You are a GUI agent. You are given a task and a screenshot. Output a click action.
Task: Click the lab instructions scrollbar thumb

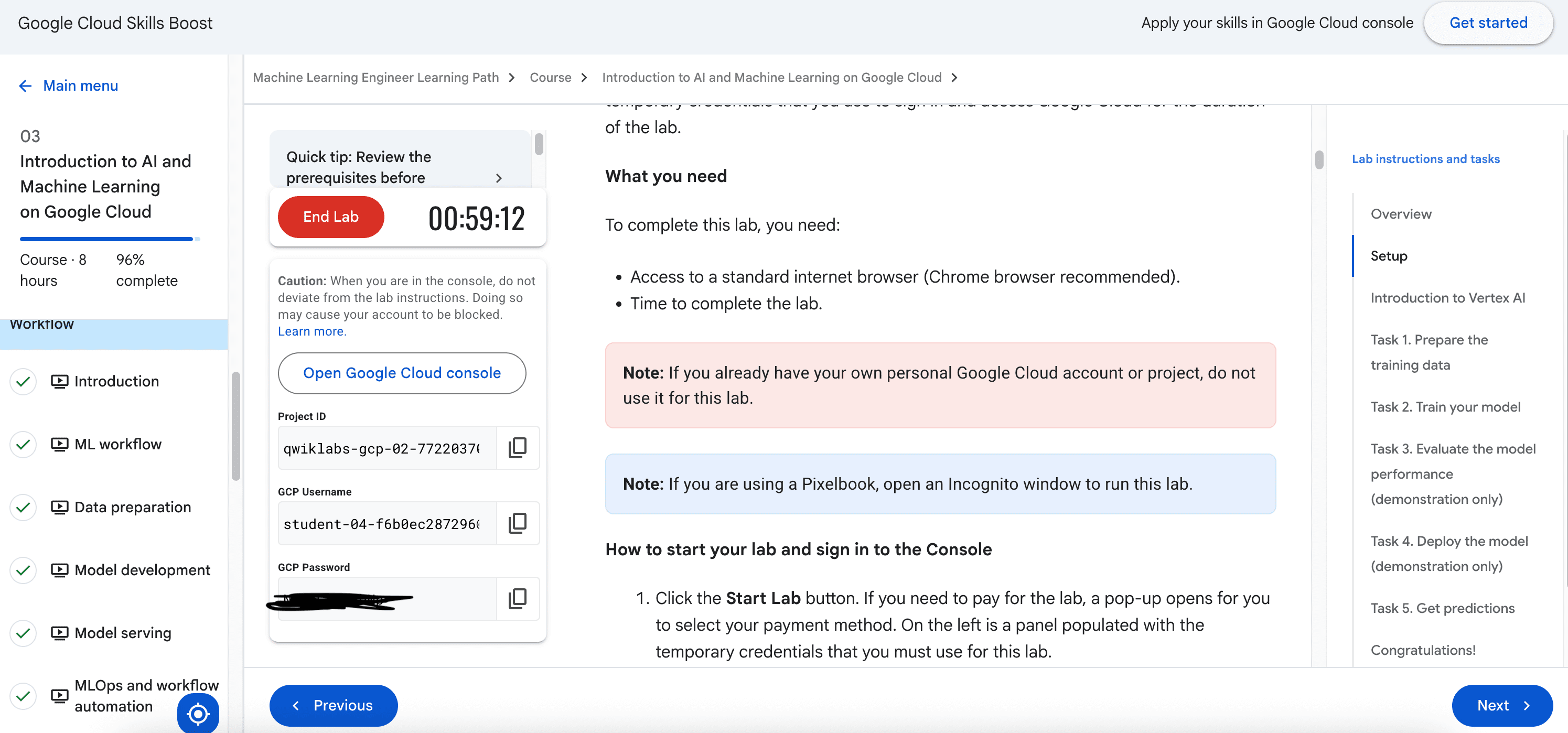(1319, 159)
